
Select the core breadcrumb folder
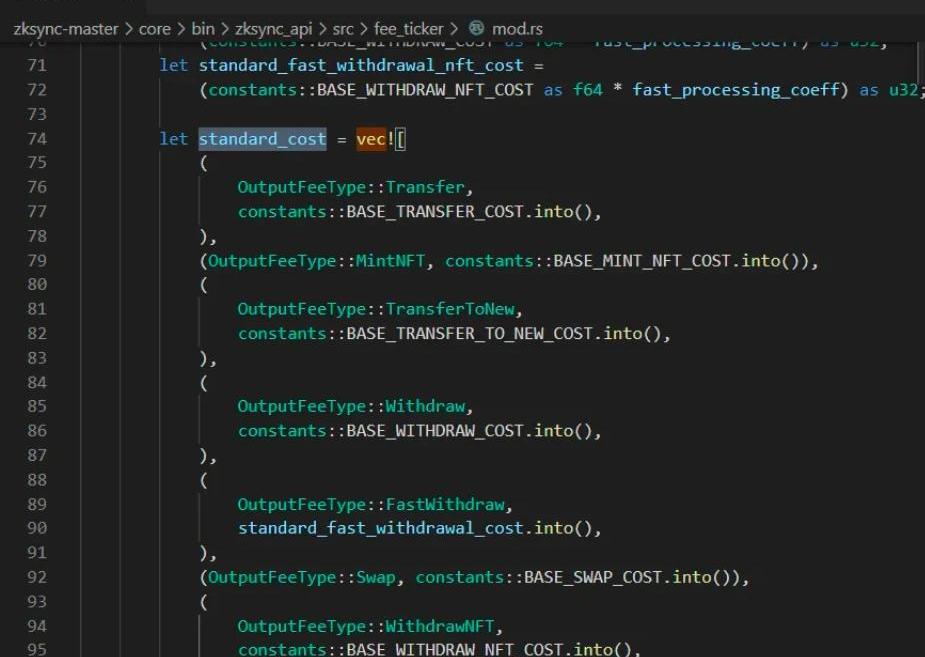[x=155, y=29]
